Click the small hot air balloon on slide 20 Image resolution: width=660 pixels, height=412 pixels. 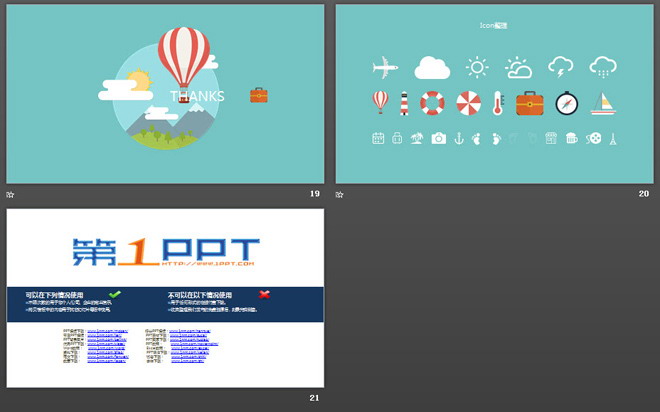(380, 102)
